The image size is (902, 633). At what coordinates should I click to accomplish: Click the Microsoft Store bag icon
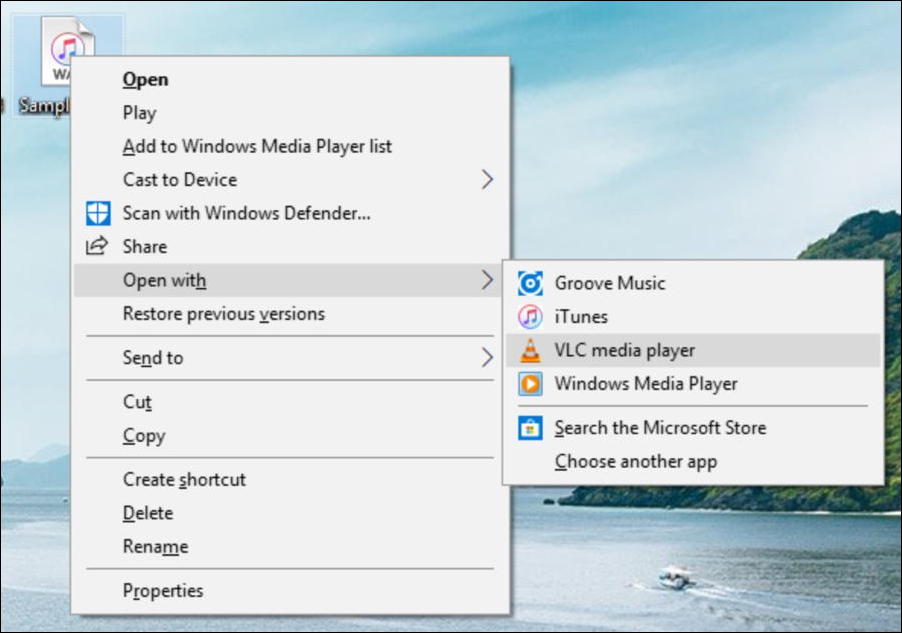(530, 428)
